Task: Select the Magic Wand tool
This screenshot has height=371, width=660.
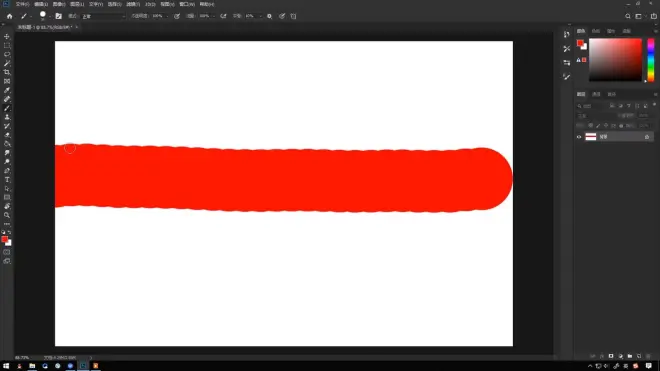Action: coord(7,63)
